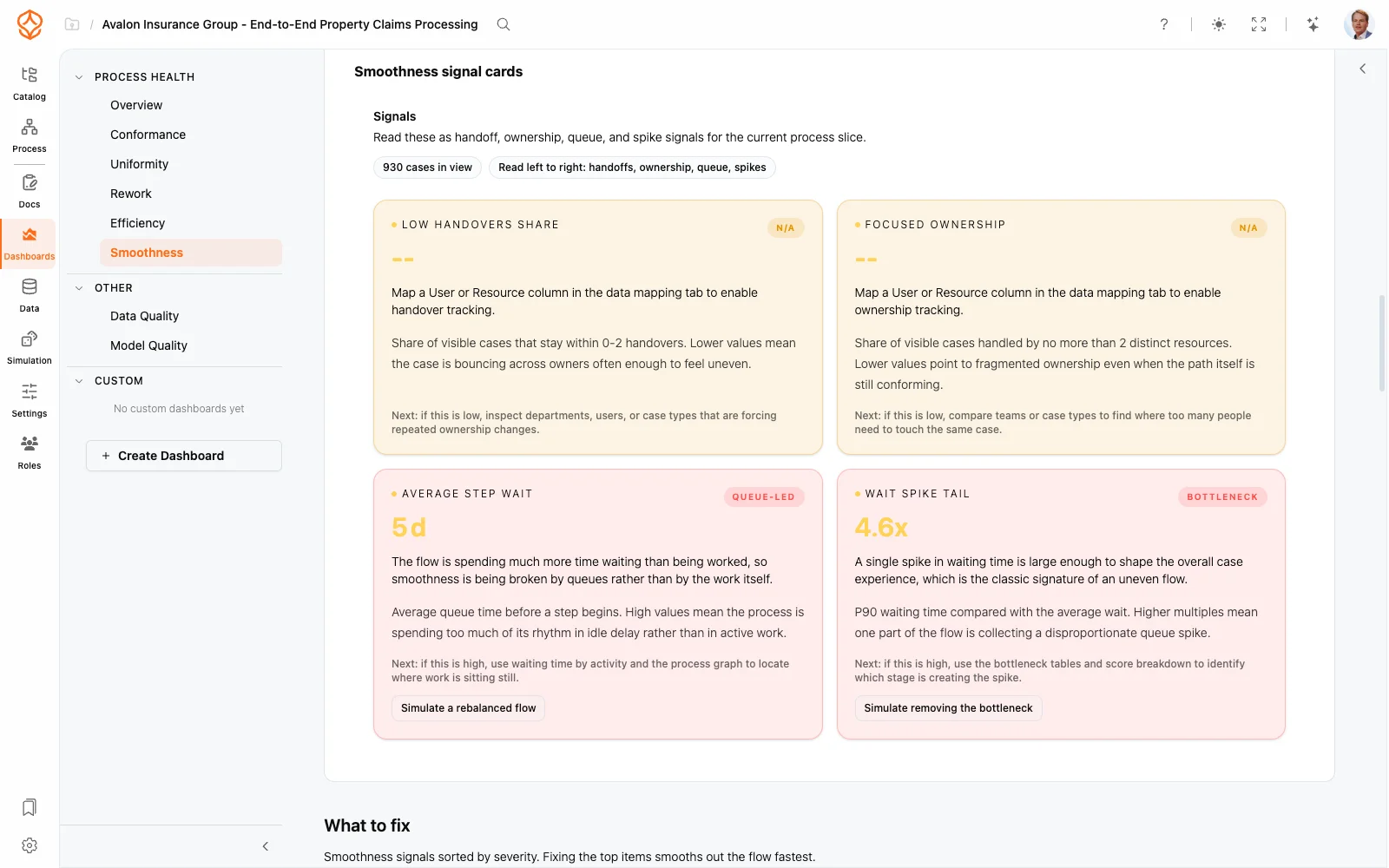Open the Efficiency dashboard
This screenshot has height=868, width=1389.
click(x=137, y=223)
